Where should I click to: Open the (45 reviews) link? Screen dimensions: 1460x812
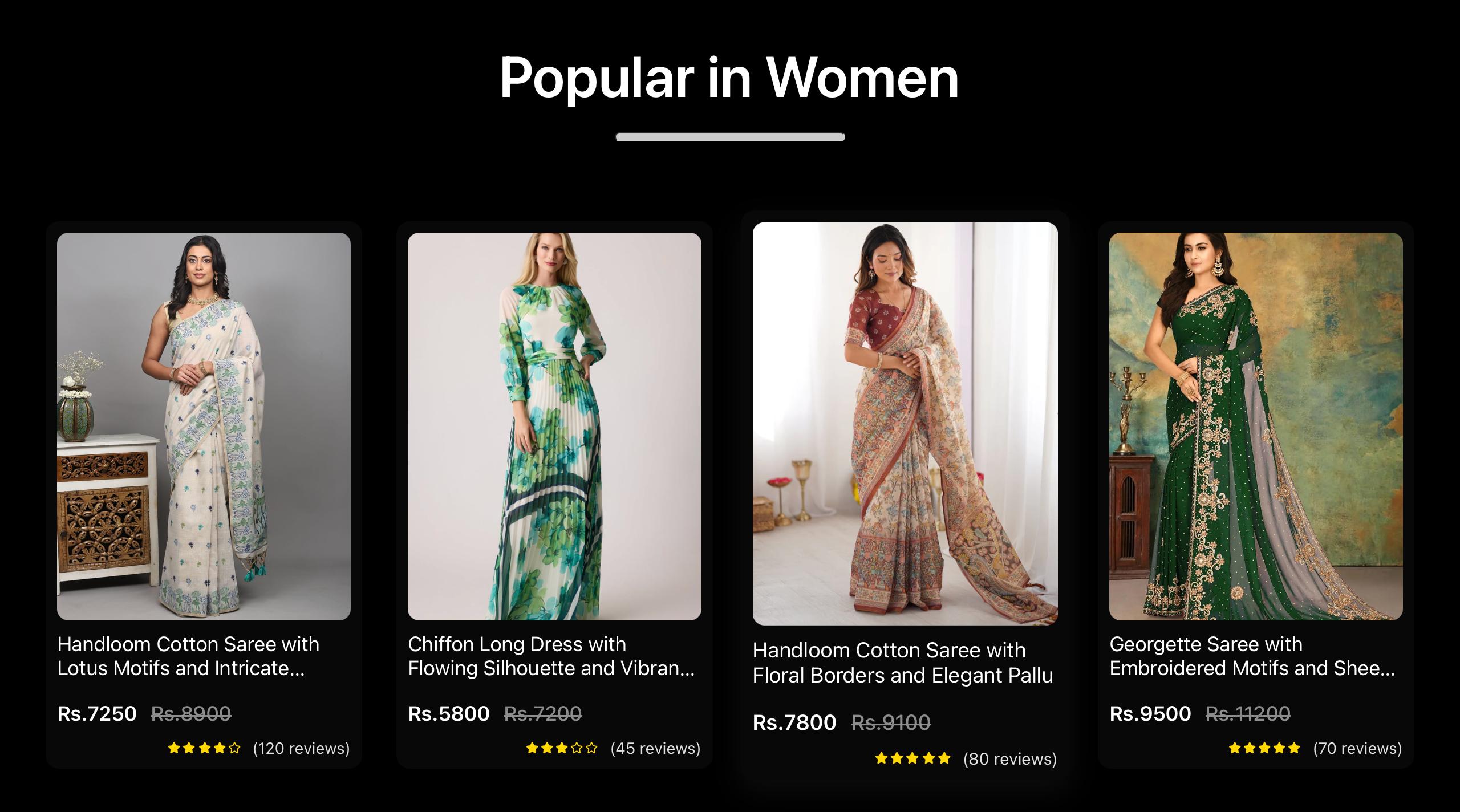coord(655,748)
